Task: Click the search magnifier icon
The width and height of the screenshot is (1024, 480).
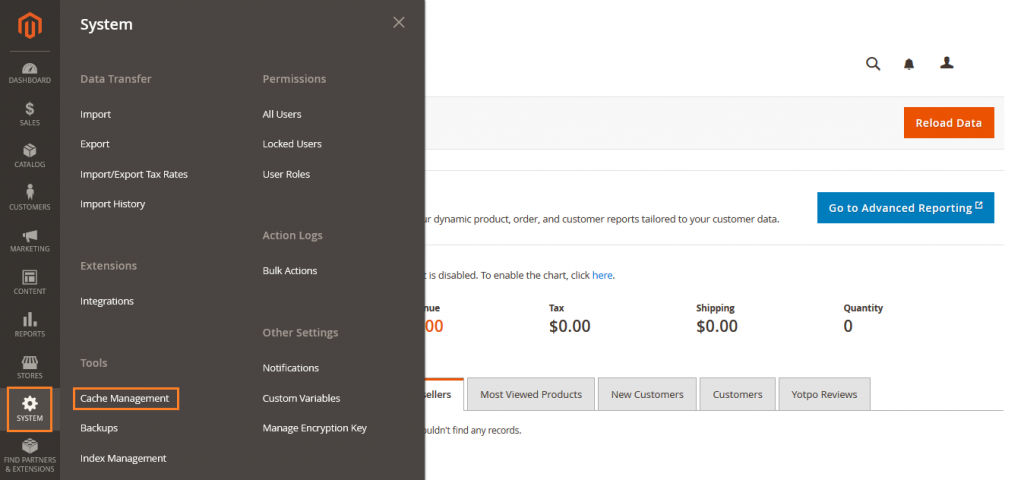Action: 873,63
